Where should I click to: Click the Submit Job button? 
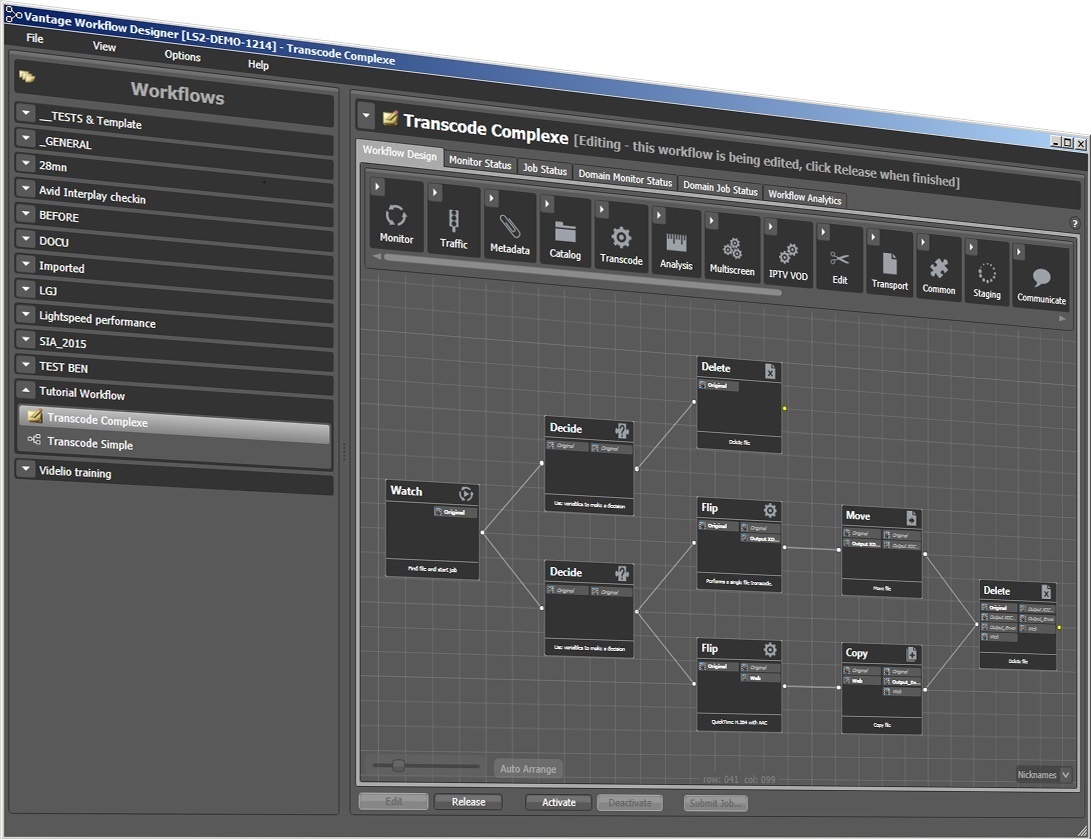716,804
